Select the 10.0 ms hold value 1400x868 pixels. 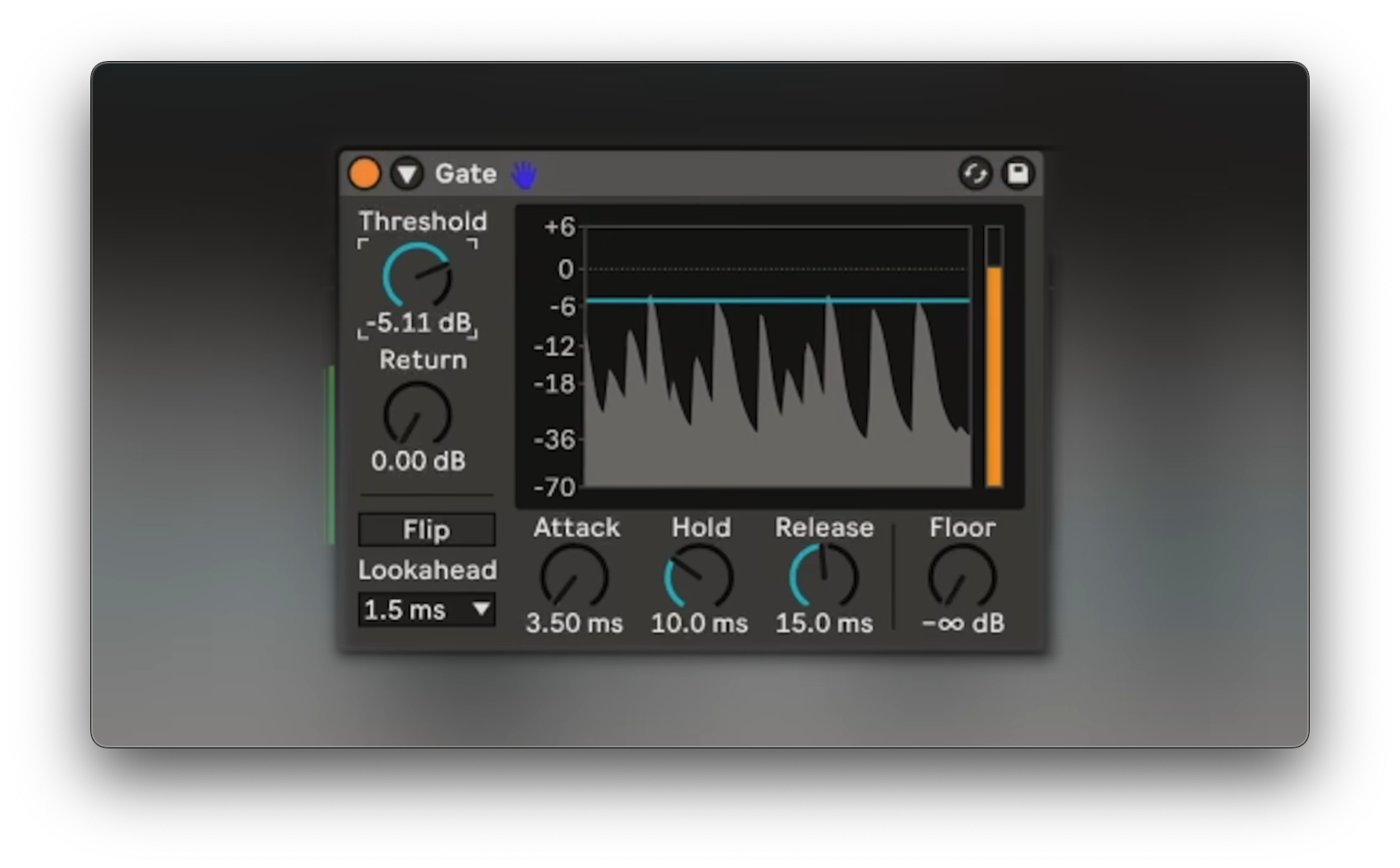[699, 624]
